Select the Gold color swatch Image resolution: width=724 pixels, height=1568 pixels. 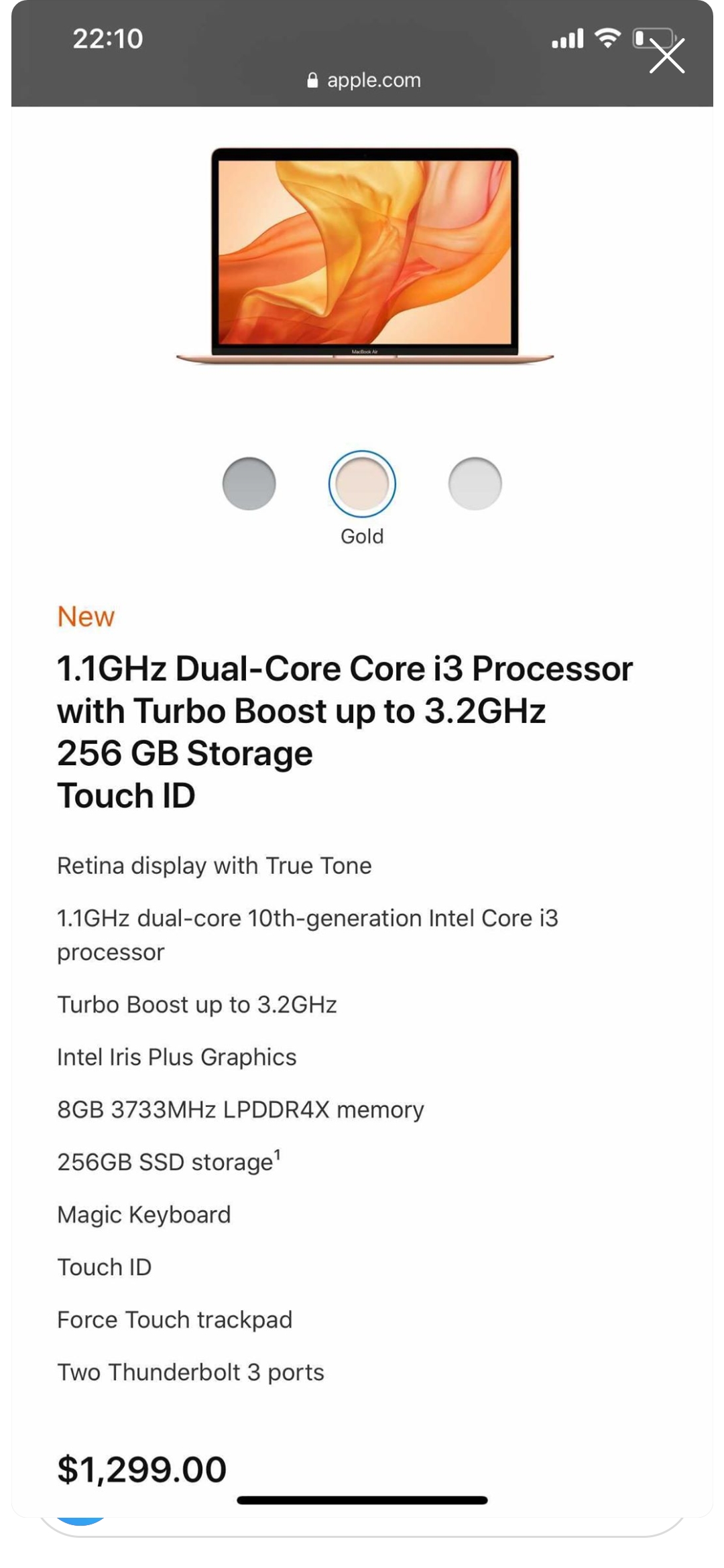(362, 484)
